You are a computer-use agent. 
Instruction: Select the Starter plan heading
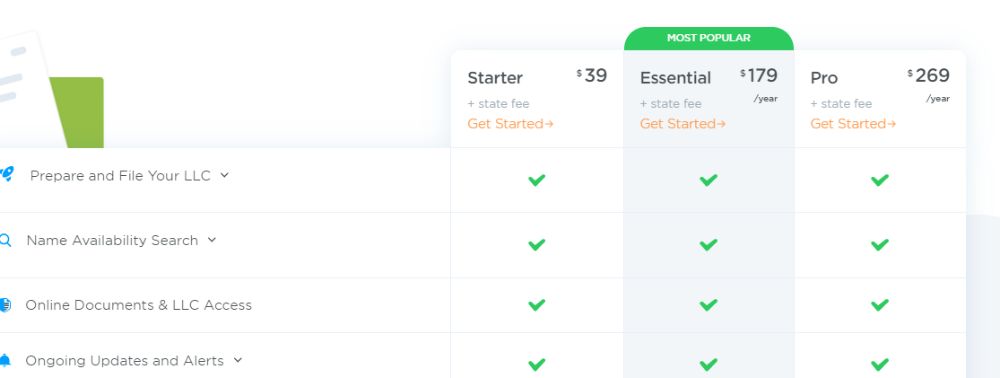tap(495, 78)
